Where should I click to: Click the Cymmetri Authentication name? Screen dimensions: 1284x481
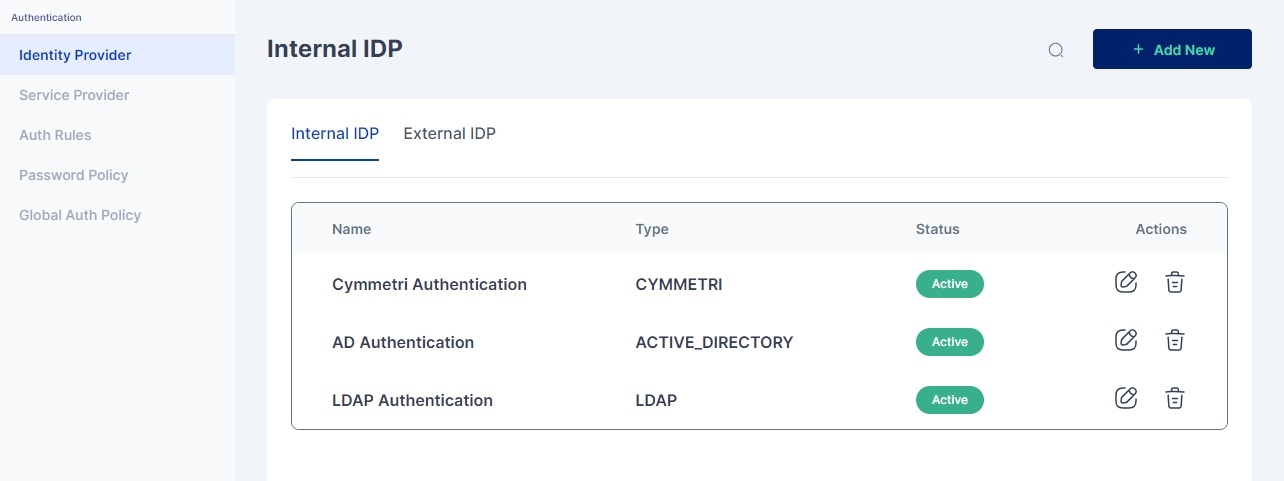(x=429, y=284)
